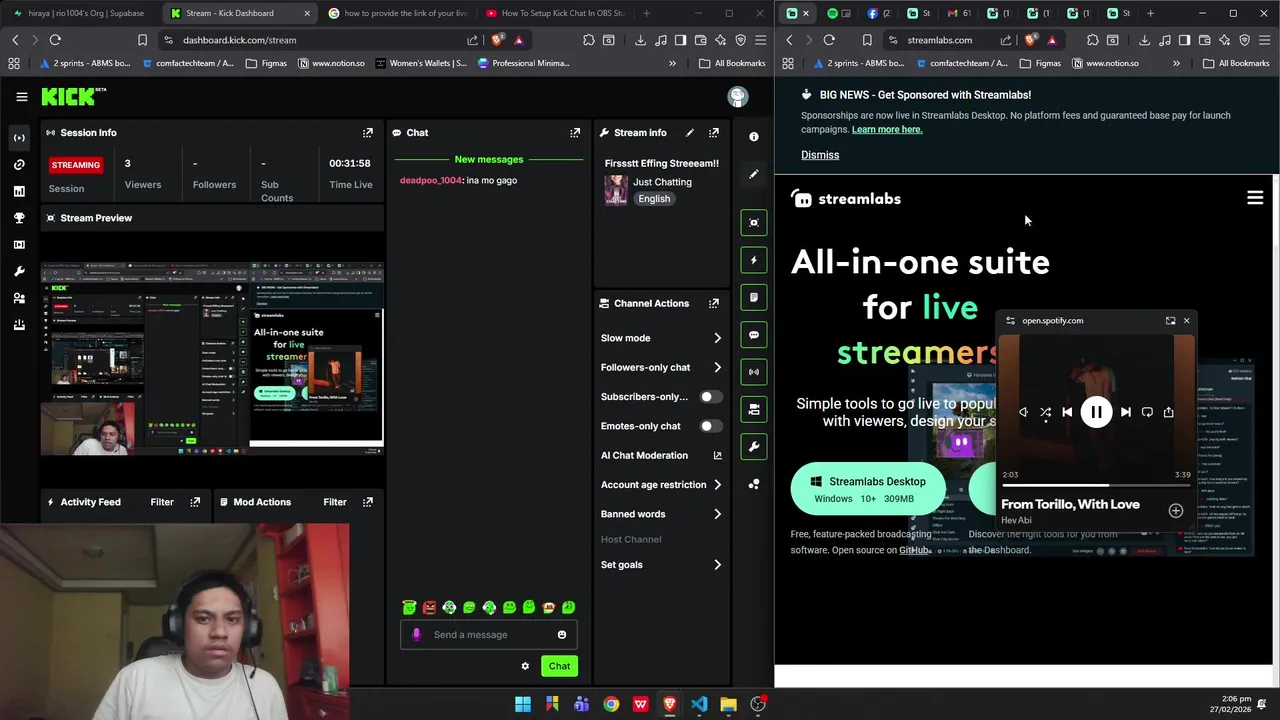The image size is (1280, 720).
Task: Click the Send a message field
Action: pyautogui.click(x=489, y=635)
